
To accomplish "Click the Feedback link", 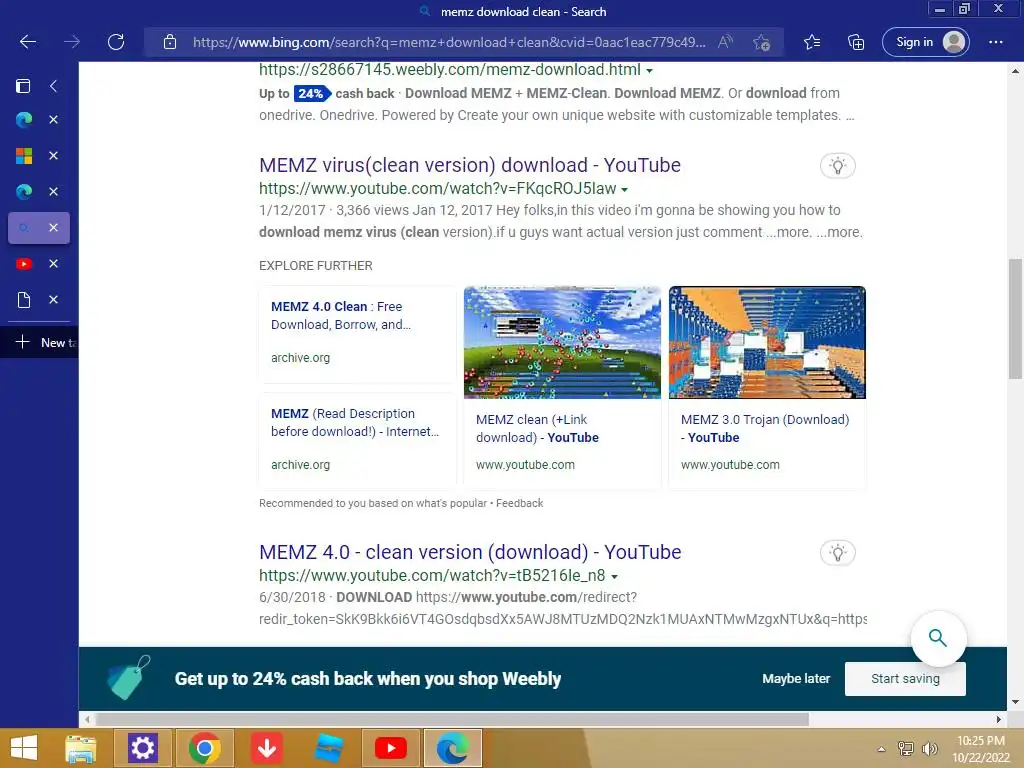I will click(x=519, y=503).
